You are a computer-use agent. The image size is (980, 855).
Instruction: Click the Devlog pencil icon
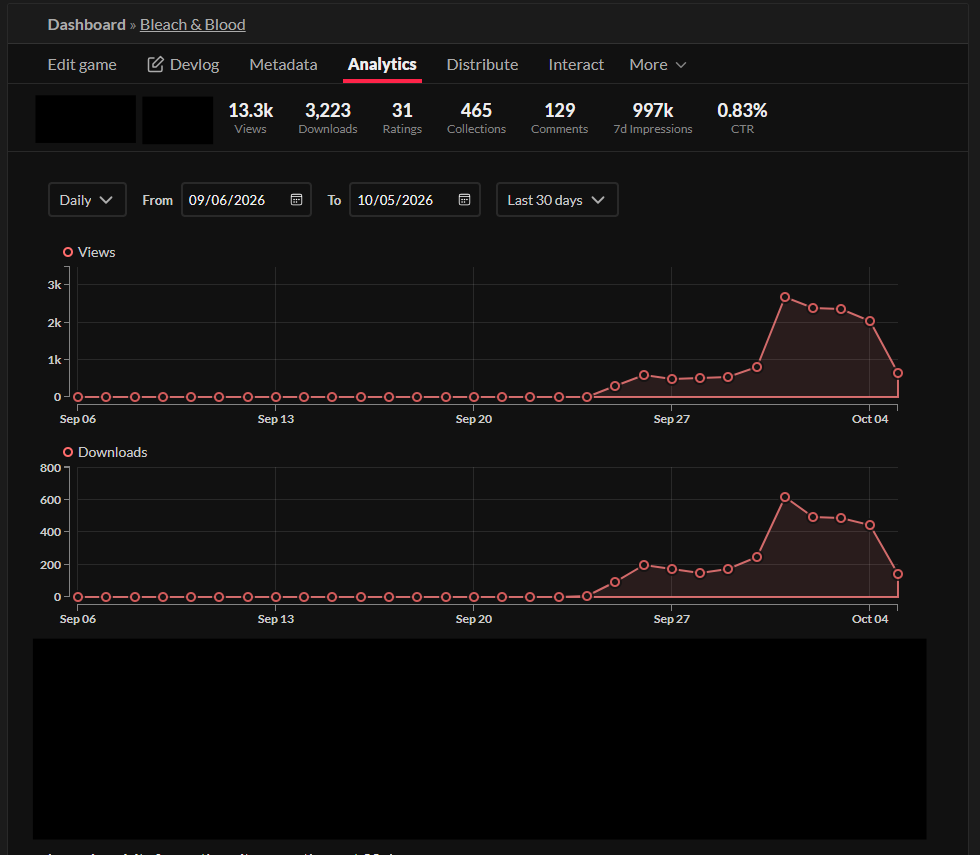coord(155,64)
